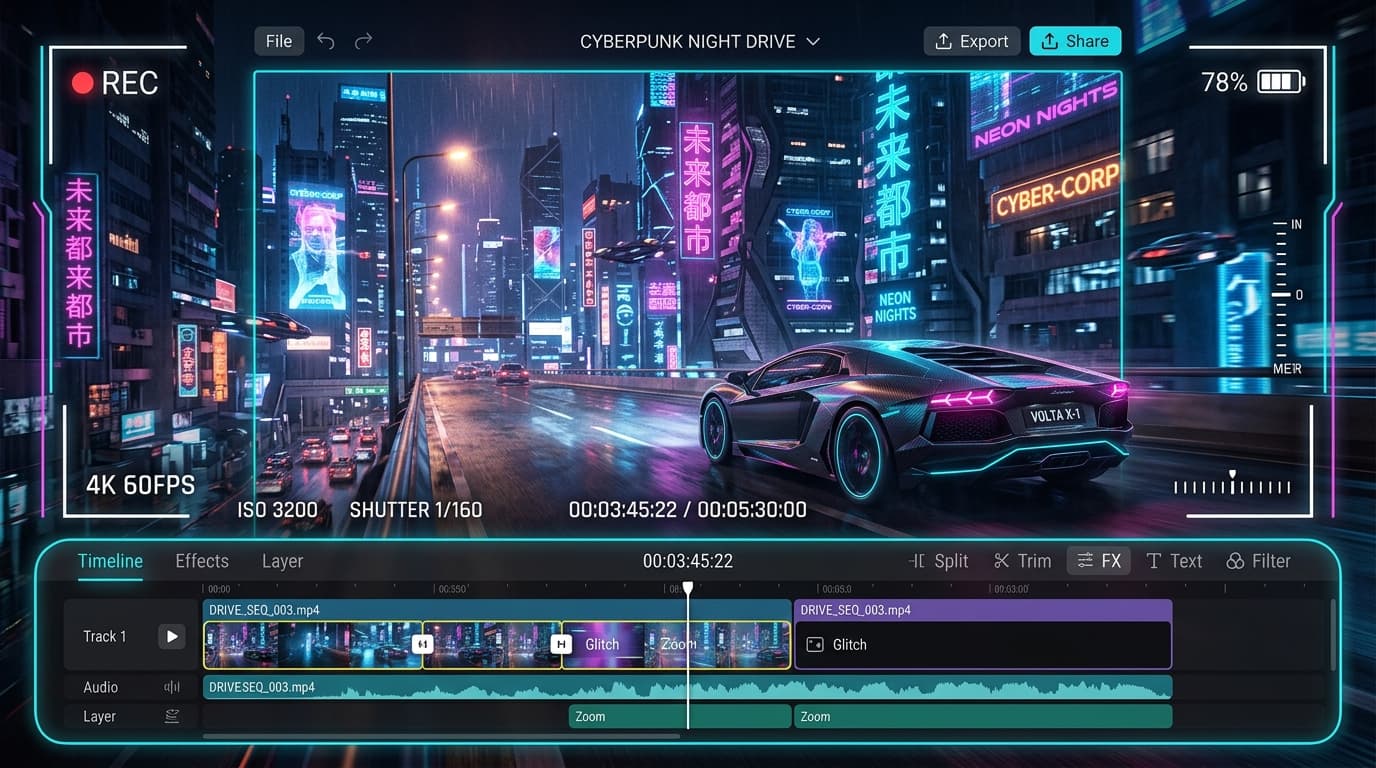Choose the Text tool
Image resolution: width=1376 pixels, height=768 pixels.
pyautogui.click(x=1174, y=561)
